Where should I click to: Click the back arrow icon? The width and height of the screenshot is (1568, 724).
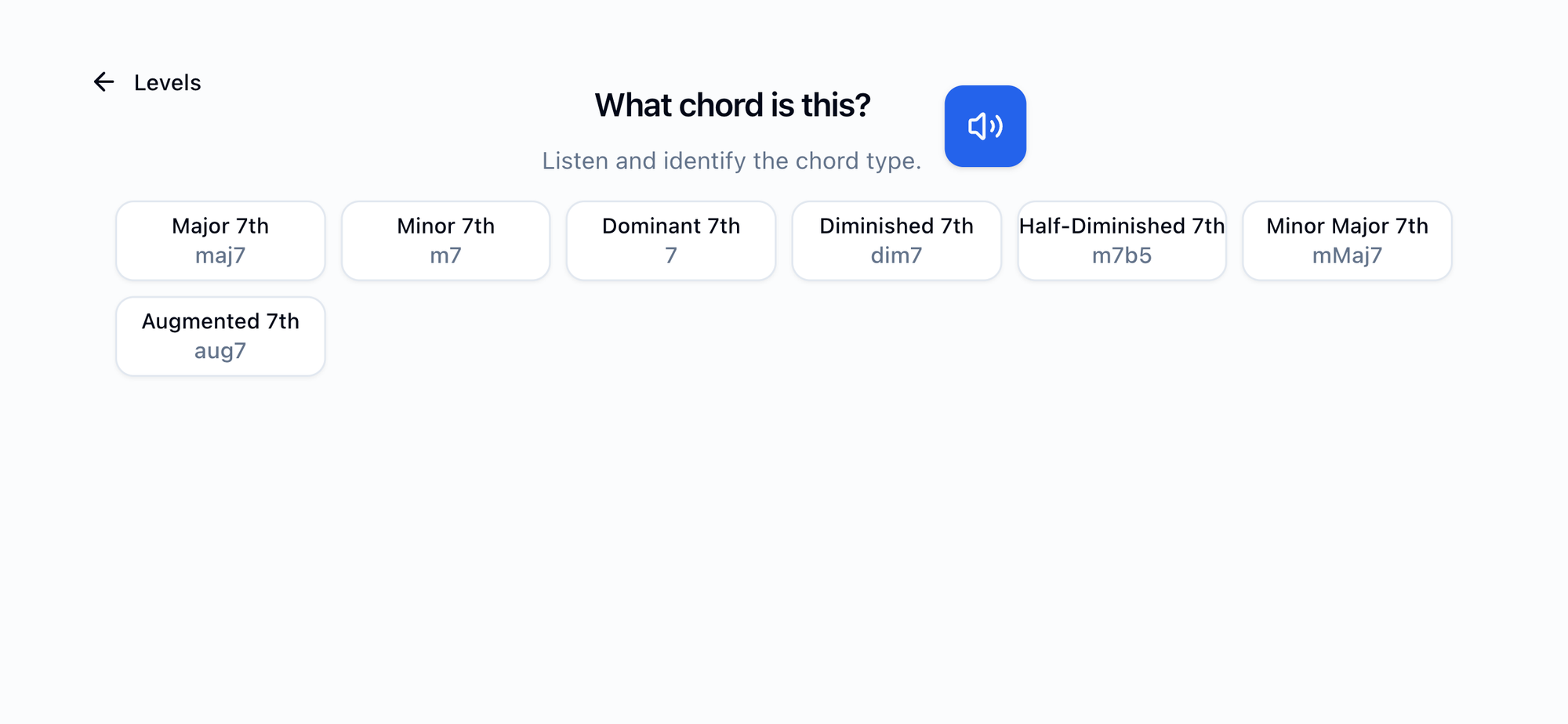click(x=104, y=82)
